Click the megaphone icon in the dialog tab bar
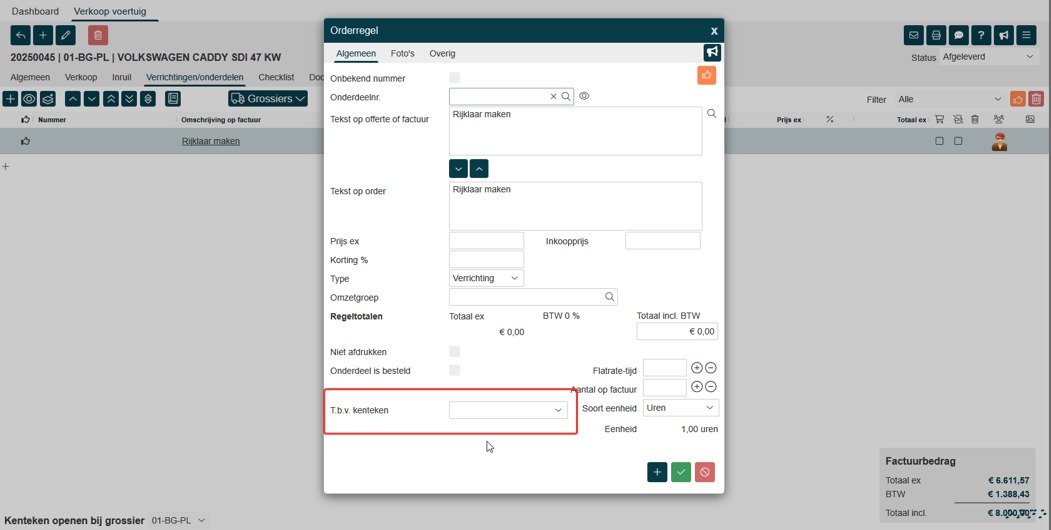This screenshot has height=530, width=1051. point(712,53)
